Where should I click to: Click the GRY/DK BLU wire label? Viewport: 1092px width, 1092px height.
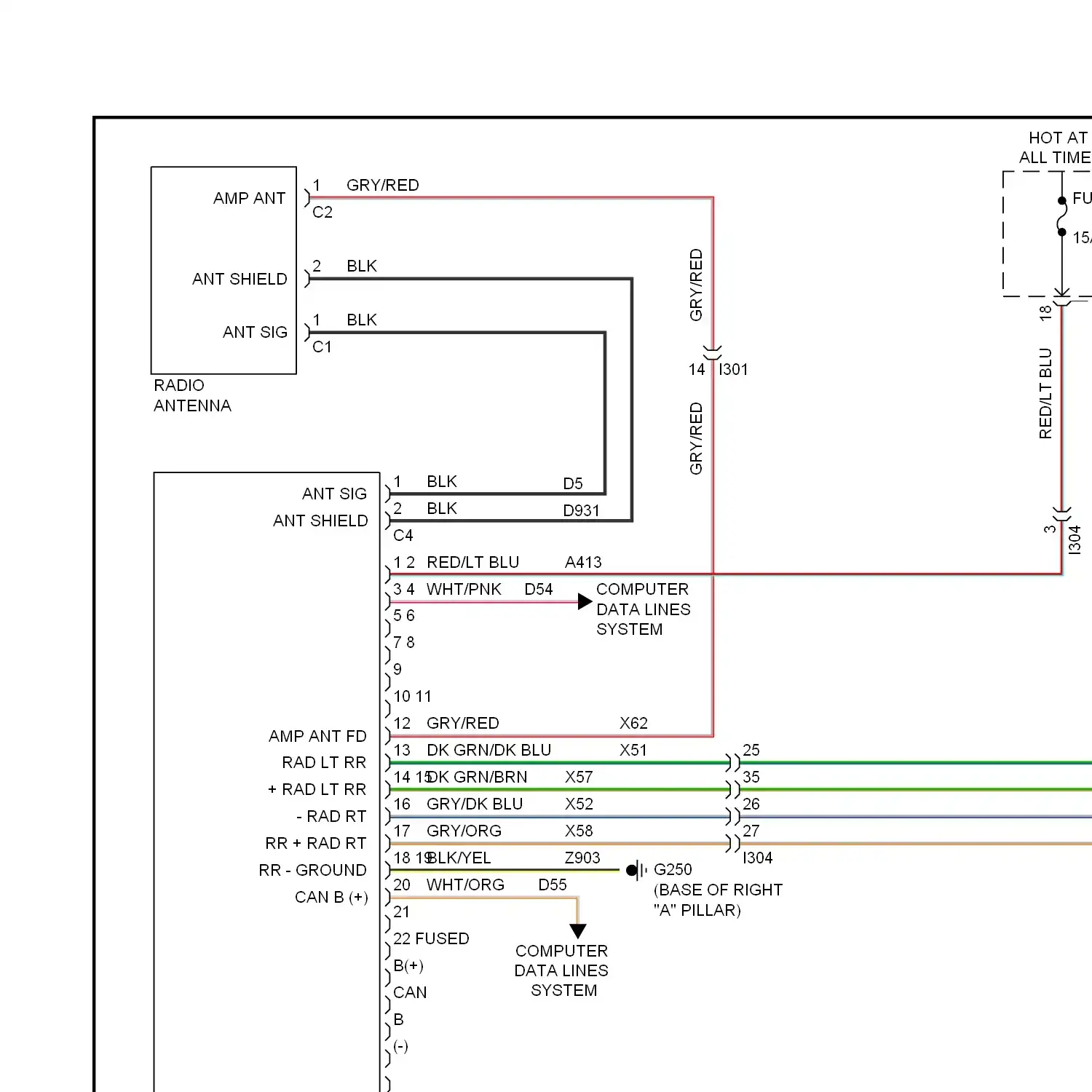(475, 804)
